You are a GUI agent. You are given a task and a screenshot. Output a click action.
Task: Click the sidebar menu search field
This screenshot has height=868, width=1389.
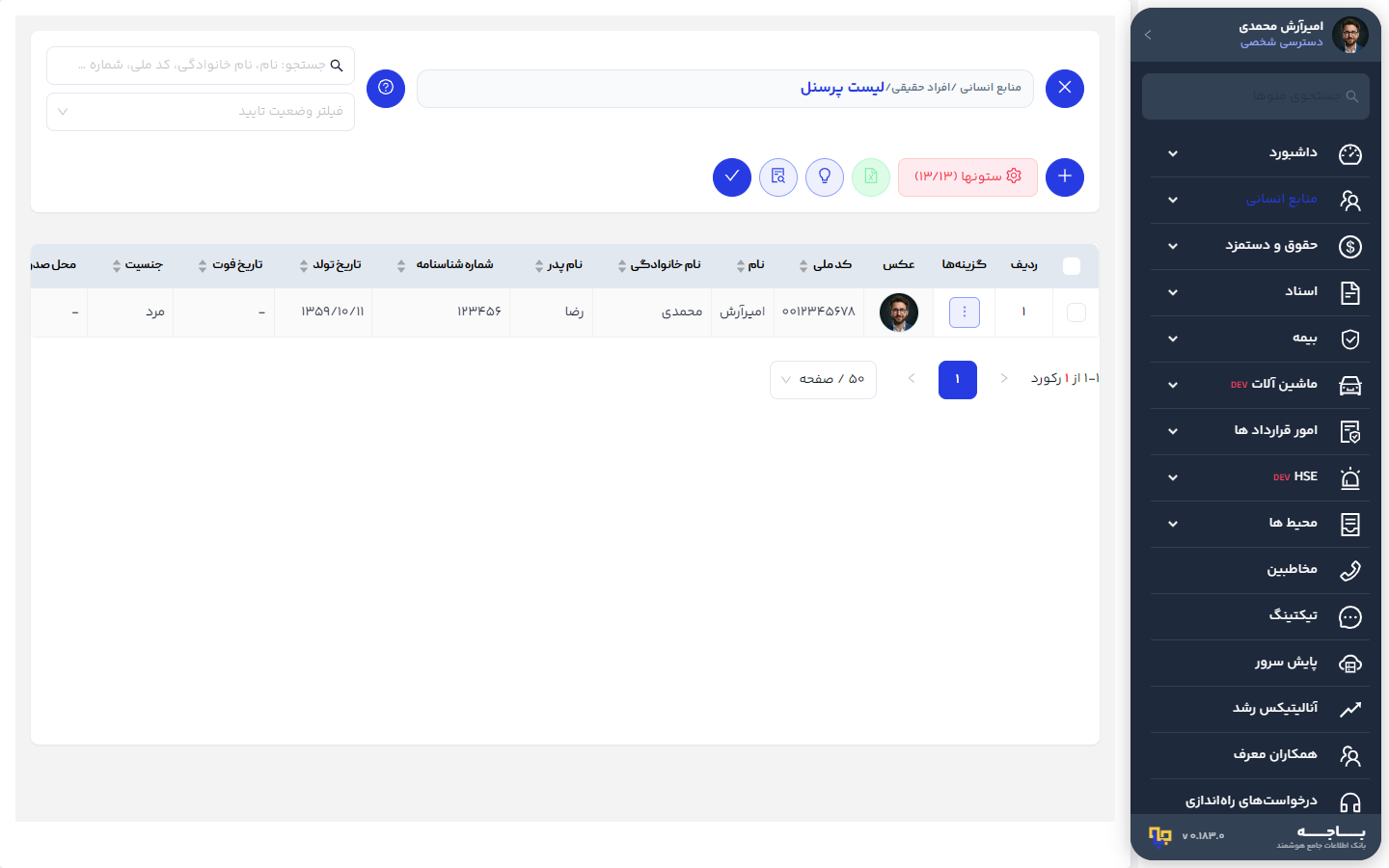(x=1256, y=96)
